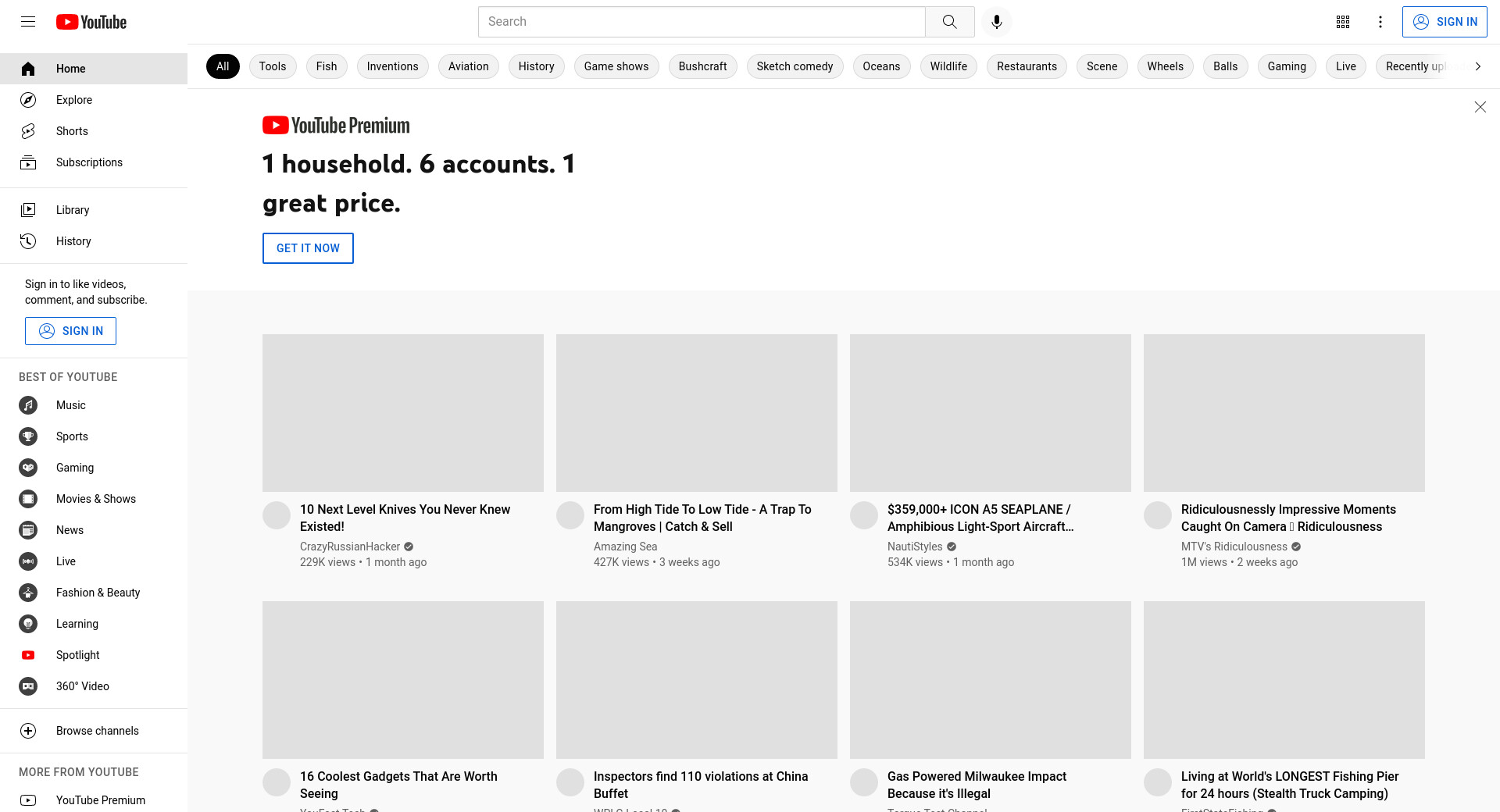Image resolution: width=1500 pixels, height=812 pixels.
Task: Select the Restaurants filter chip
Action: point(1027,66)
